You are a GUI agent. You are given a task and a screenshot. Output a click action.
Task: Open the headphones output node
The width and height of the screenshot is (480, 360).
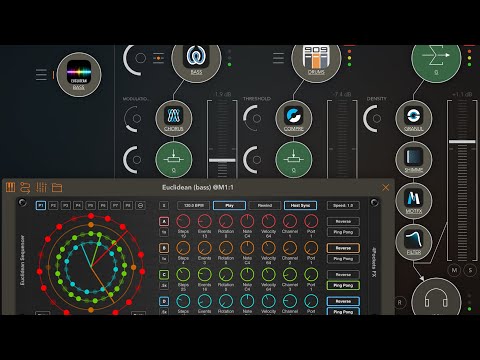(436, 298)
